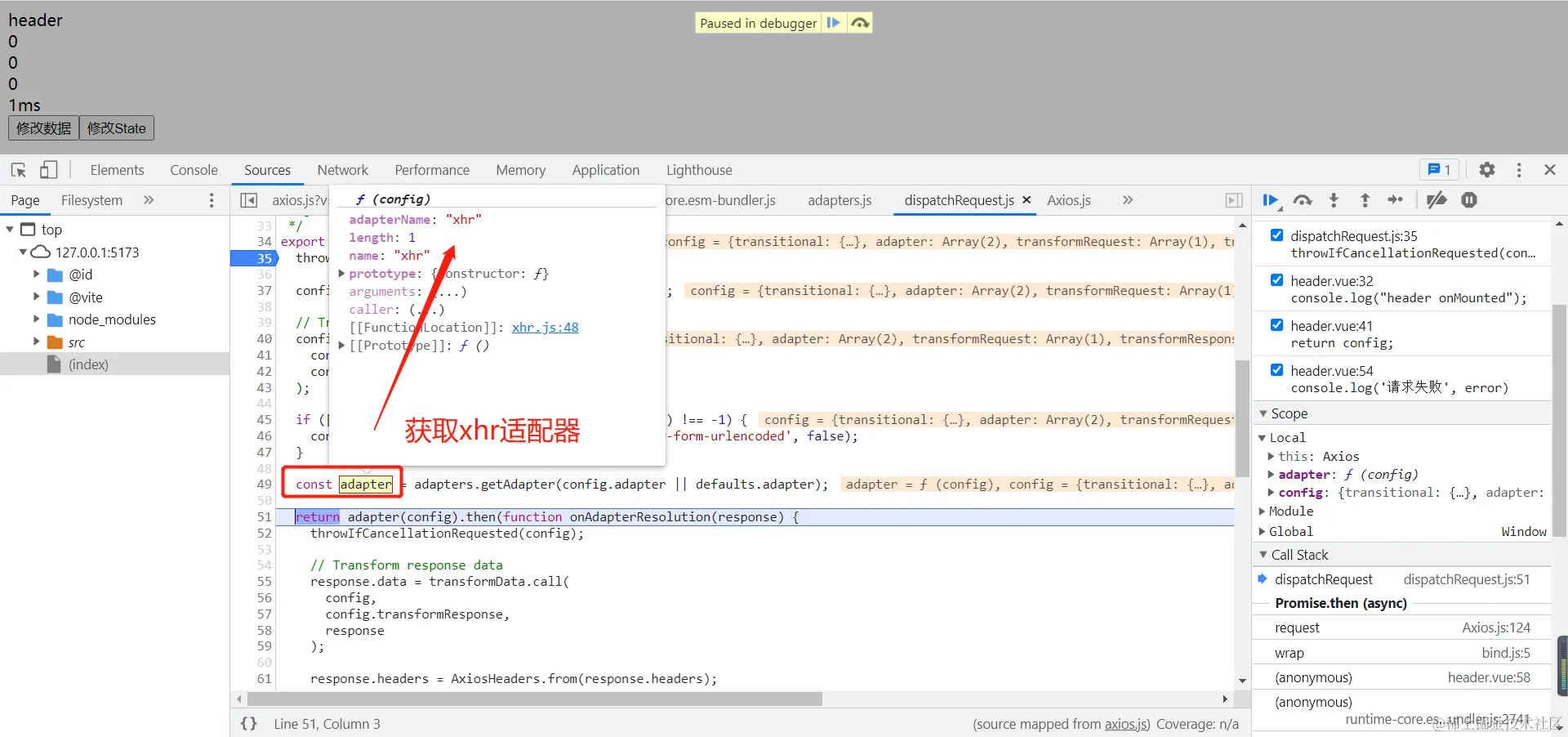
Task: Expand the prototype property in popup
Action: pyautogui.click(x=341, y=274)
